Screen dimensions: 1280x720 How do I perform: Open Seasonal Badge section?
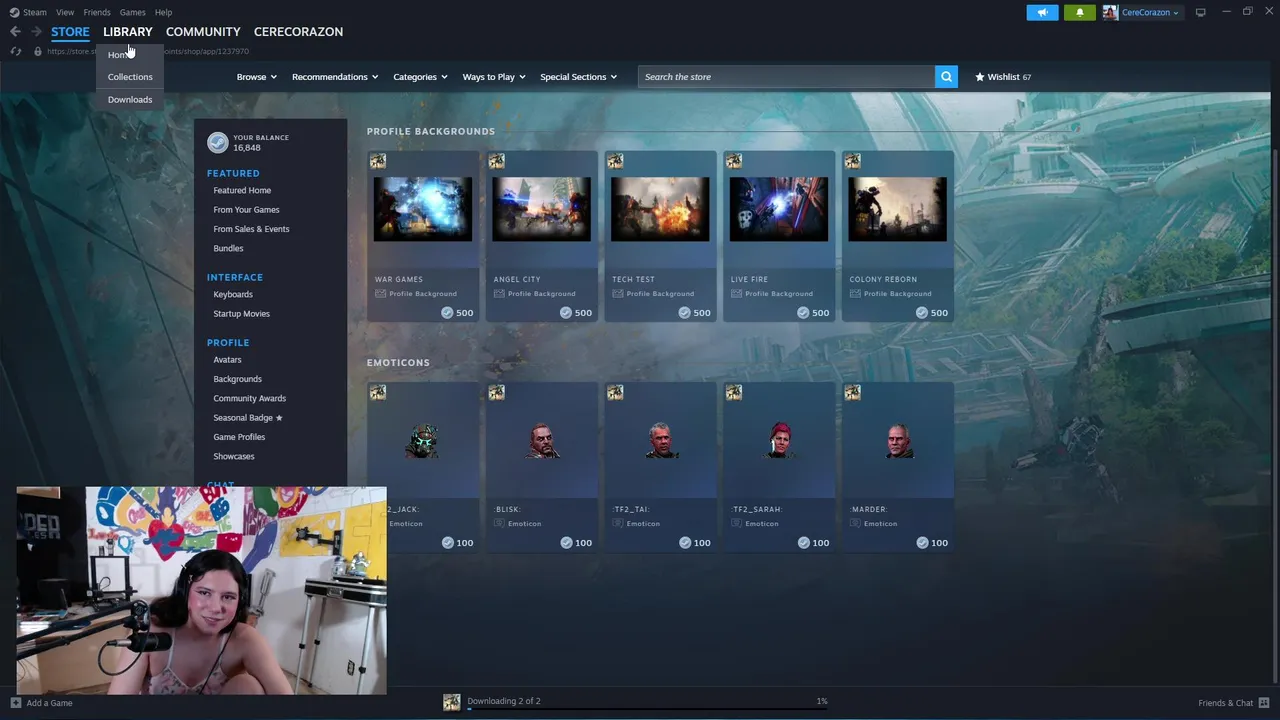click(247, 418)
